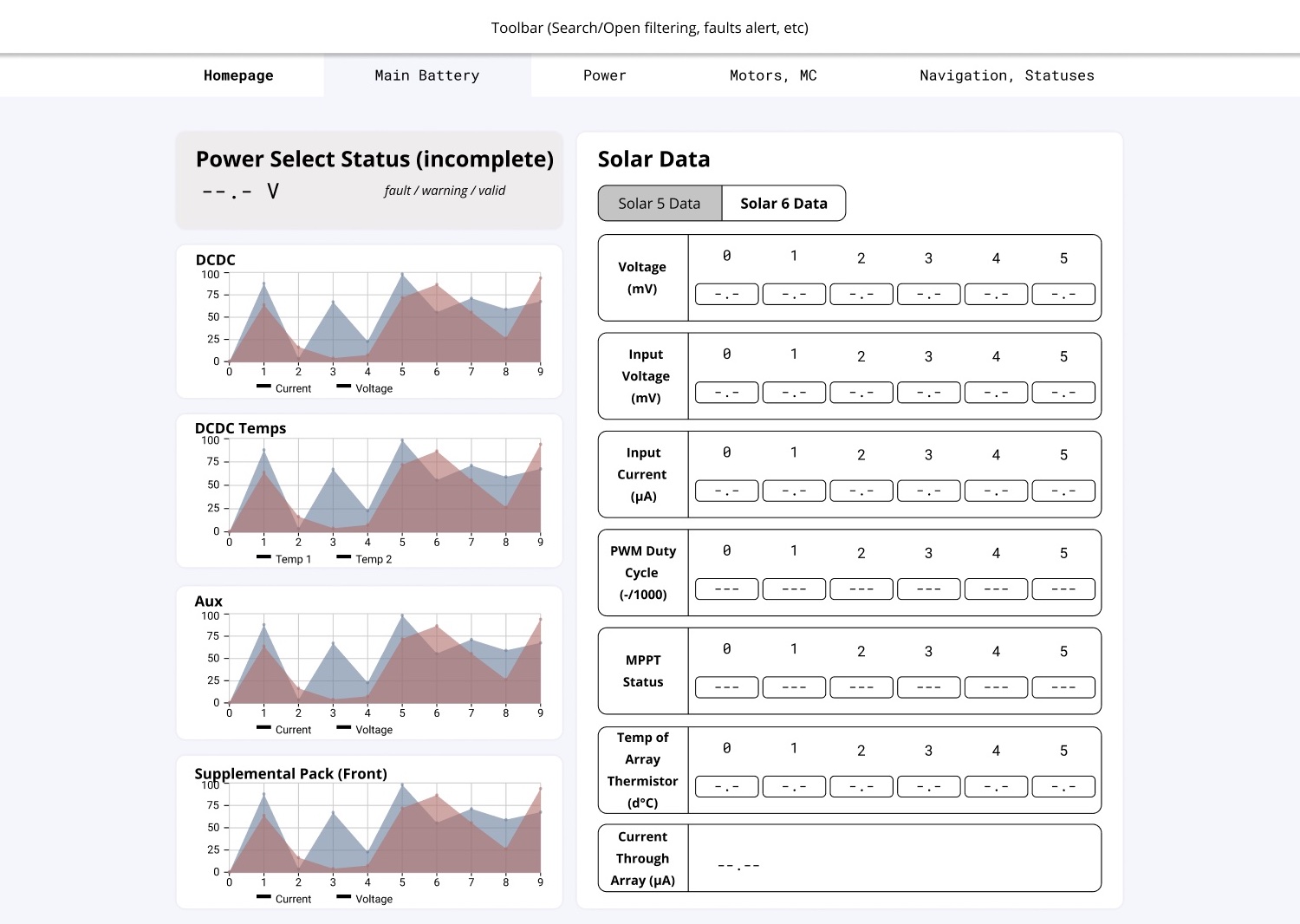
Task: Select Input Current value field for channel 5
Action: point(1063,491)
